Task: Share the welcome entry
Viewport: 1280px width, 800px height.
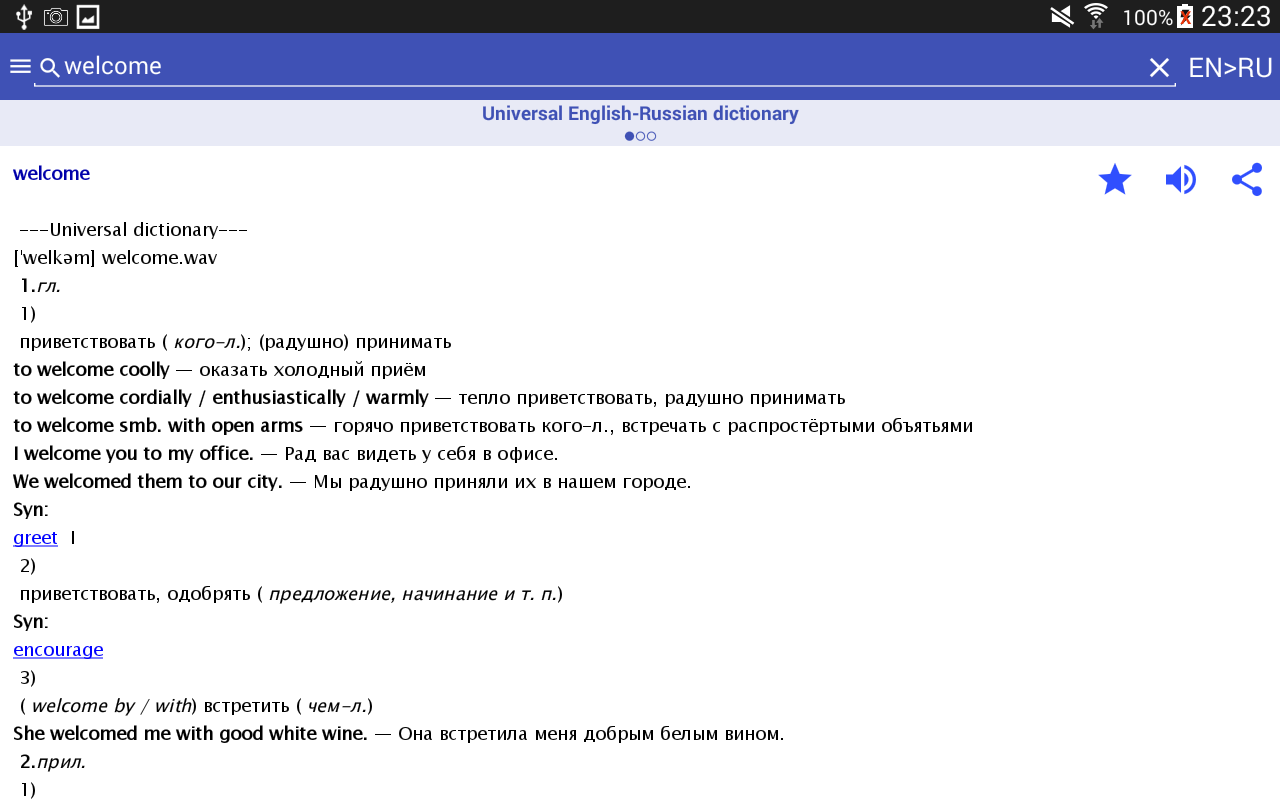Action: 1247,180
